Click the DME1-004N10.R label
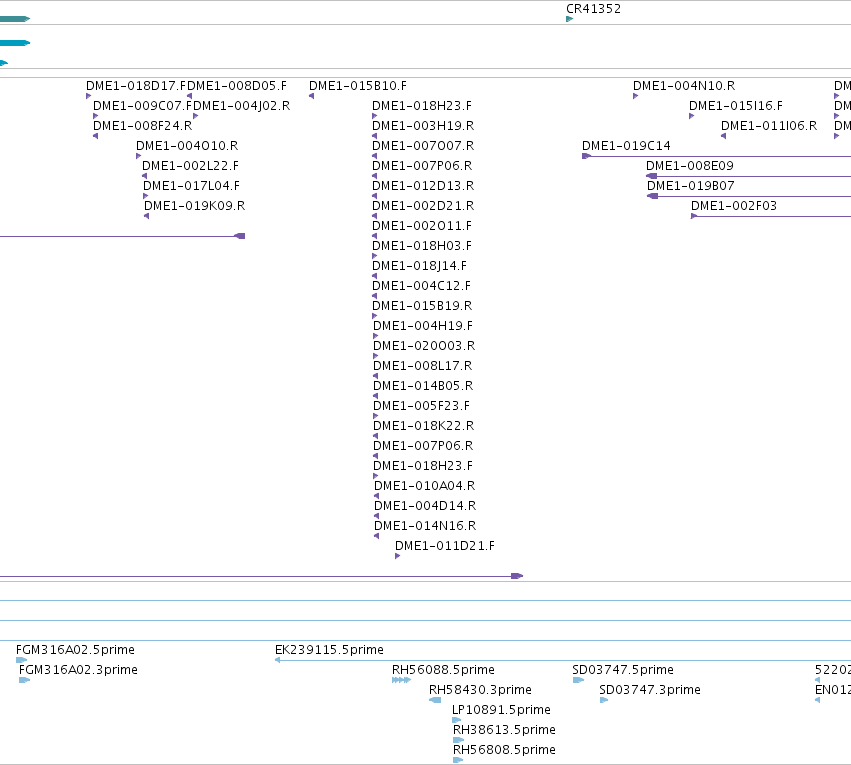This screenshot has height=765, width=851. coord(684,86)
